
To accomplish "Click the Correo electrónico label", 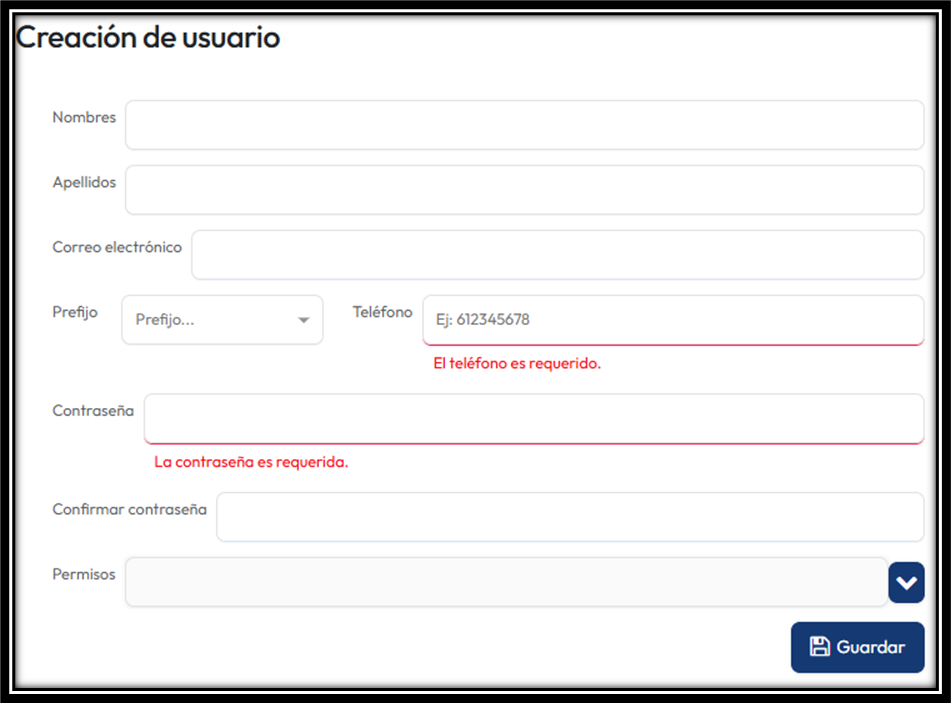I will click(x=117, y=247).
